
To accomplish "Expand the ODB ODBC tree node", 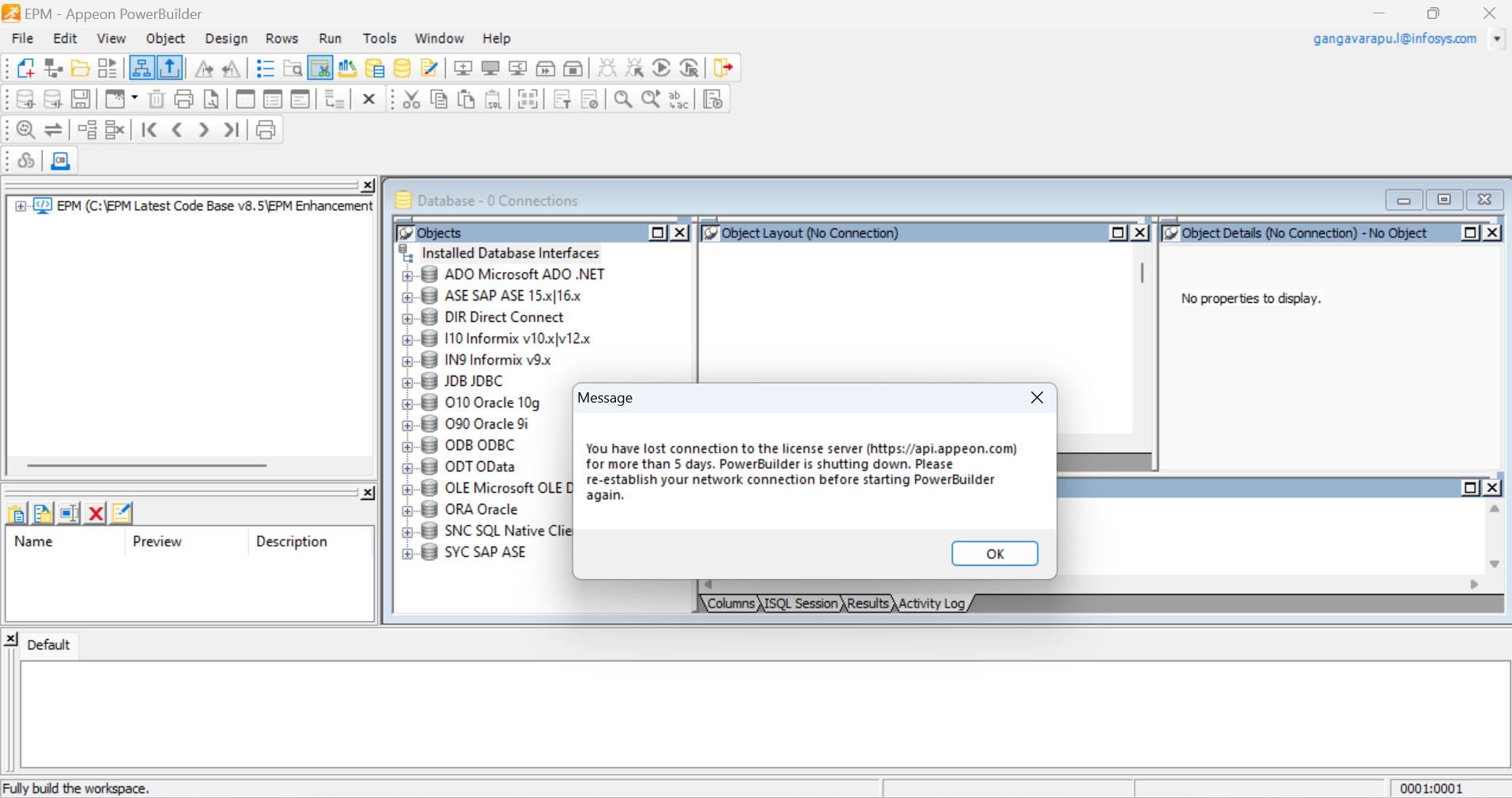I will tap(407, 447).
